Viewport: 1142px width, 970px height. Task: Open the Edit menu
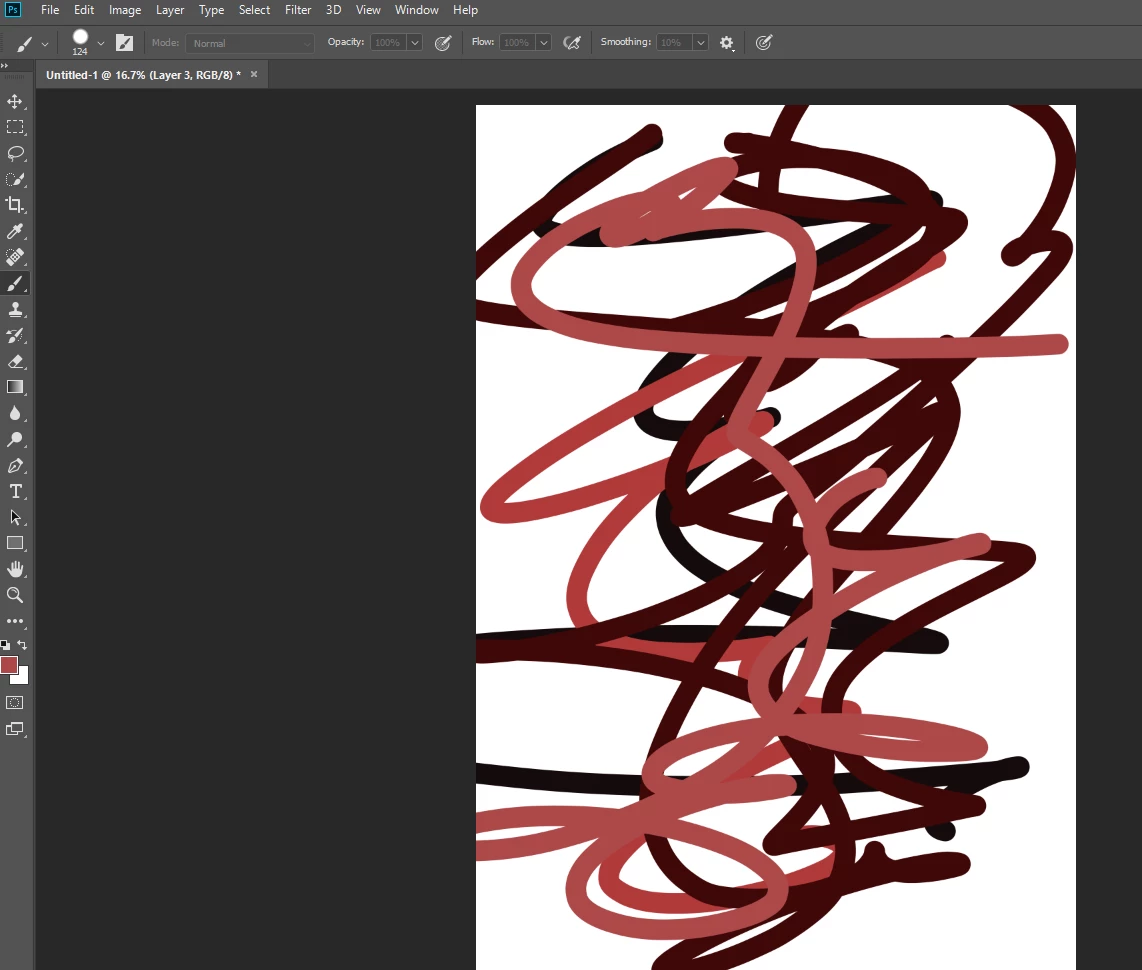pyautogui.click(x=84, y=10)
